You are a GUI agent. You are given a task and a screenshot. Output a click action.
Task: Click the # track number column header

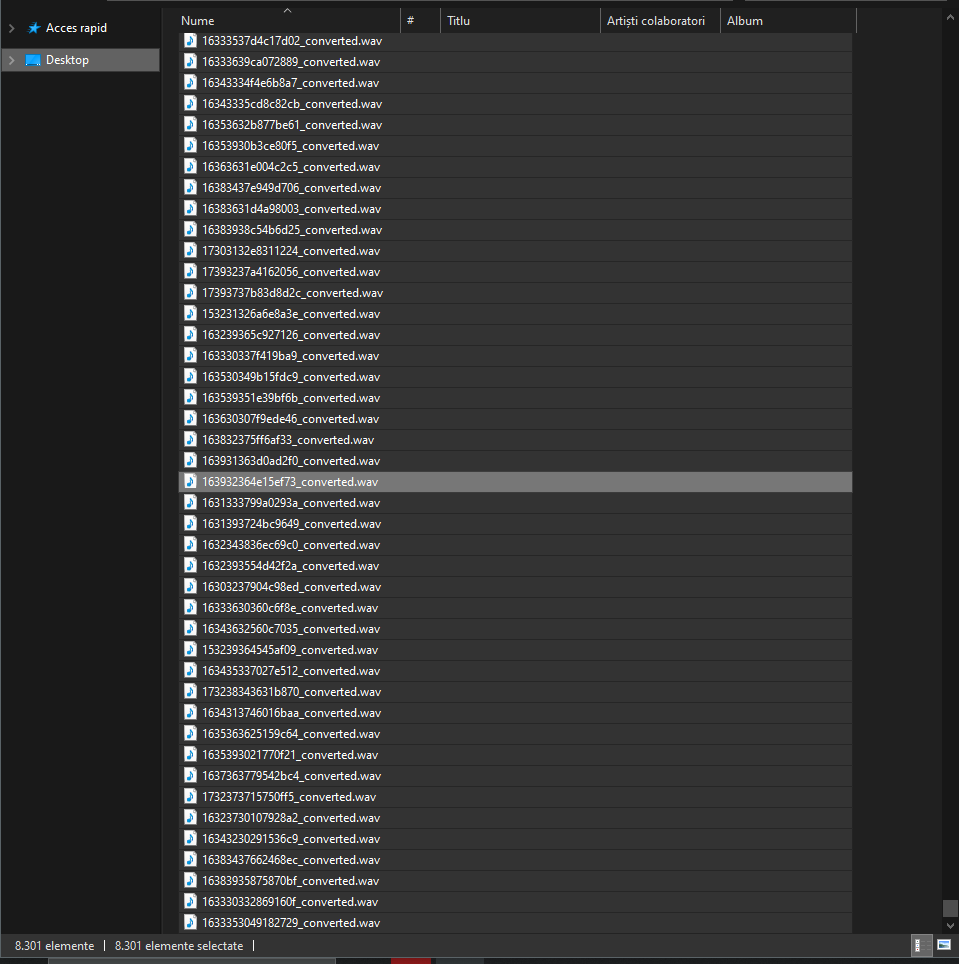point(410,21)
